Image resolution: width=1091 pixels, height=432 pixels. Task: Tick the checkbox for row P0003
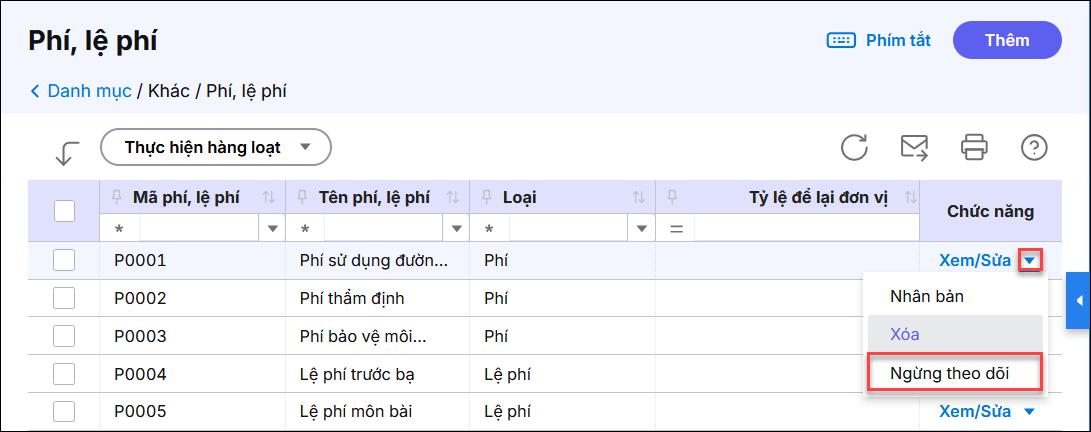pos(64,336)
